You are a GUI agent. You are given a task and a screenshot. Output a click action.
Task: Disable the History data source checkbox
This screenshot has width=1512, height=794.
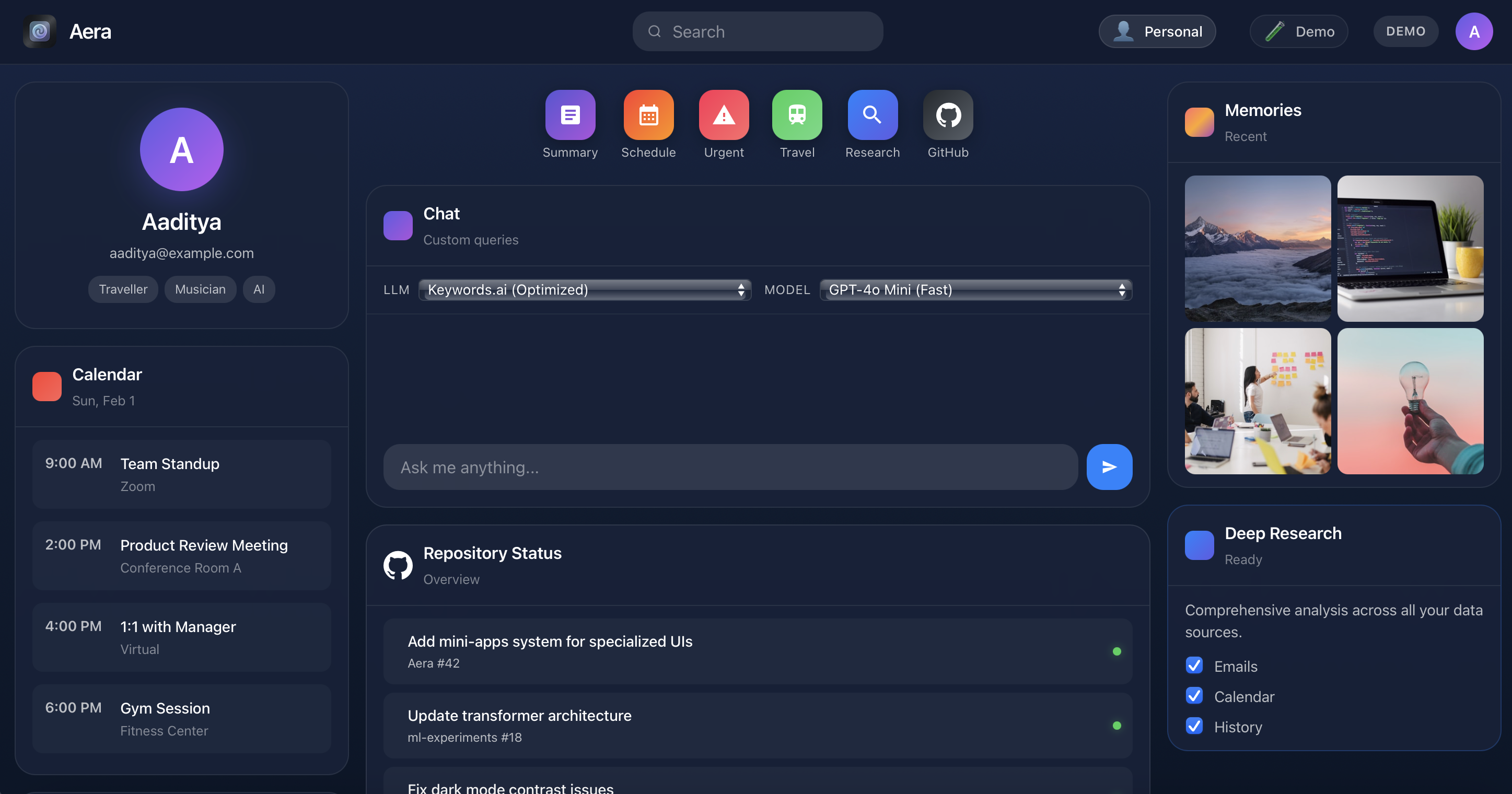[1194, 726]
